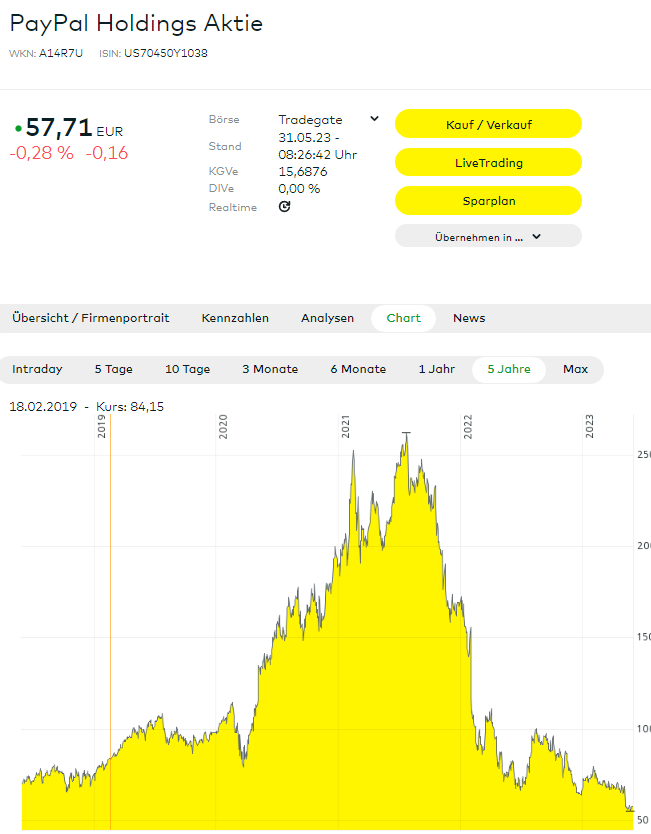
Task: Switch chart to 5 Tage range
Action: click(113, 369)
